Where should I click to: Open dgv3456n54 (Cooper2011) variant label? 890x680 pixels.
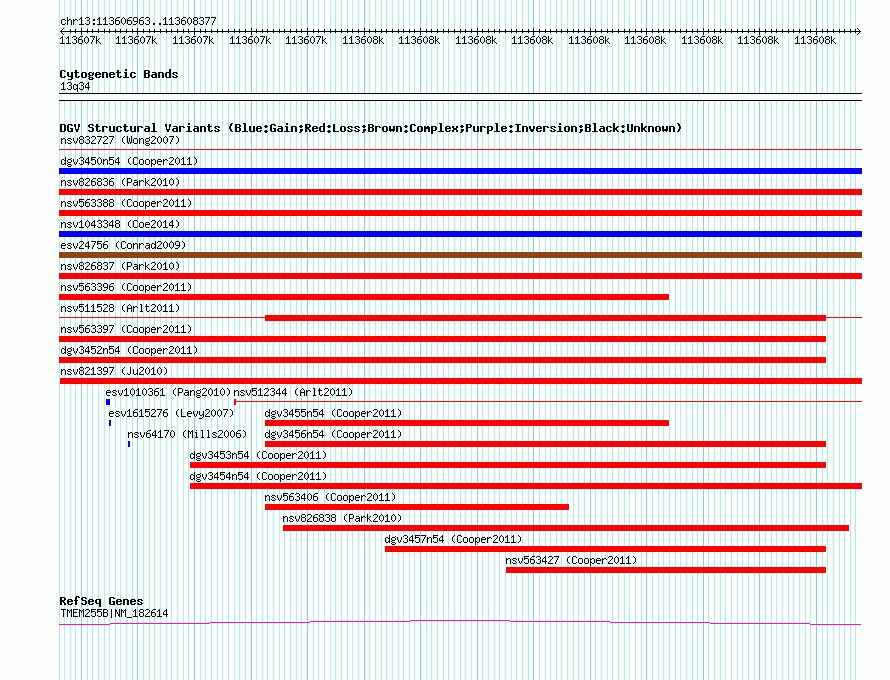333,434
